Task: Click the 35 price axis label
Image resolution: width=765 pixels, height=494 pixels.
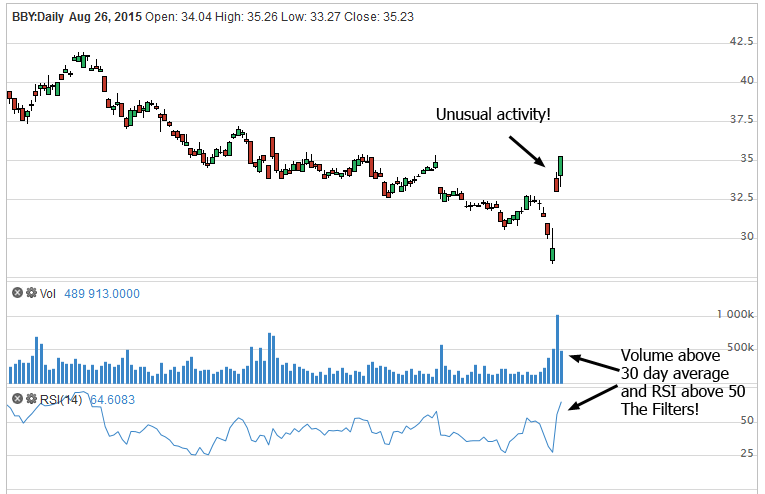Action: click(747, 158)
